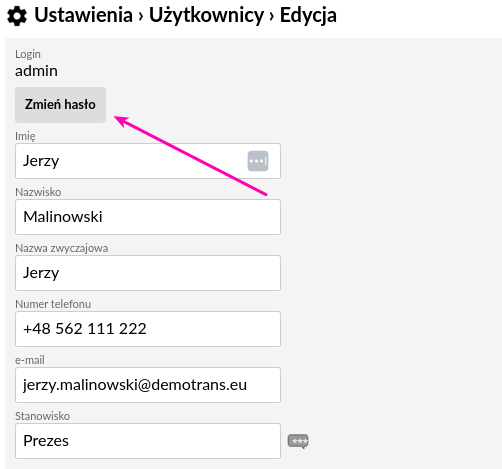Click the Imię label above the first field

tap(25, 136)
